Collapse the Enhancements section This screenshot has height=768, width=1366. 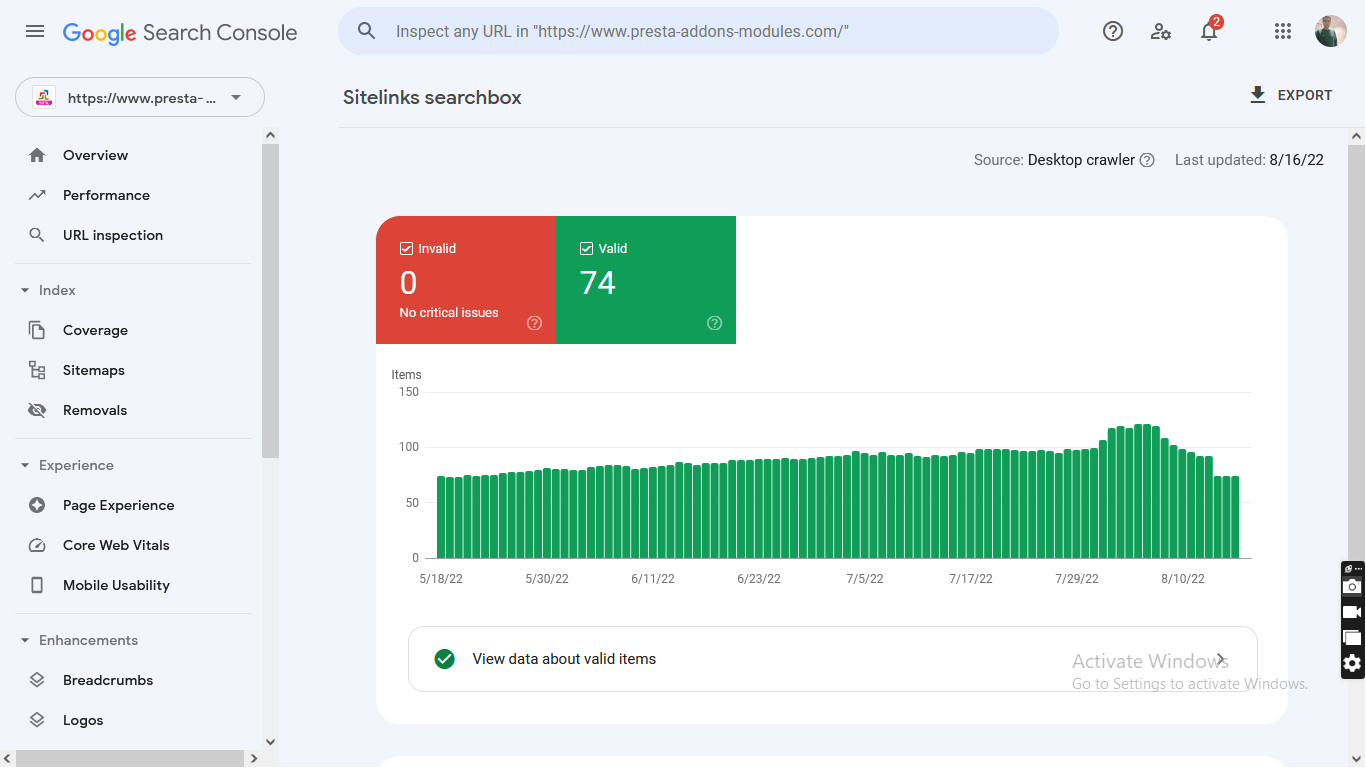tap(25, 640)
